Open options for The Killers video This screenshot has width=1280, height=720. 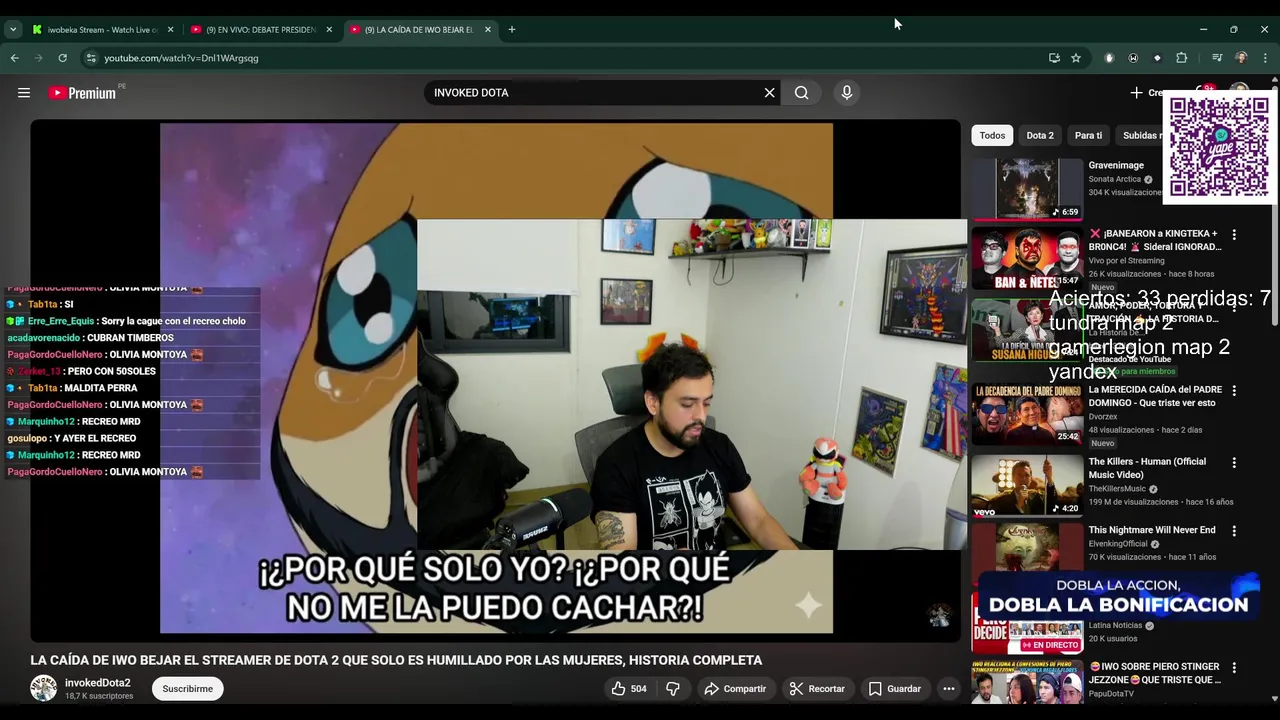[1234, 463]
